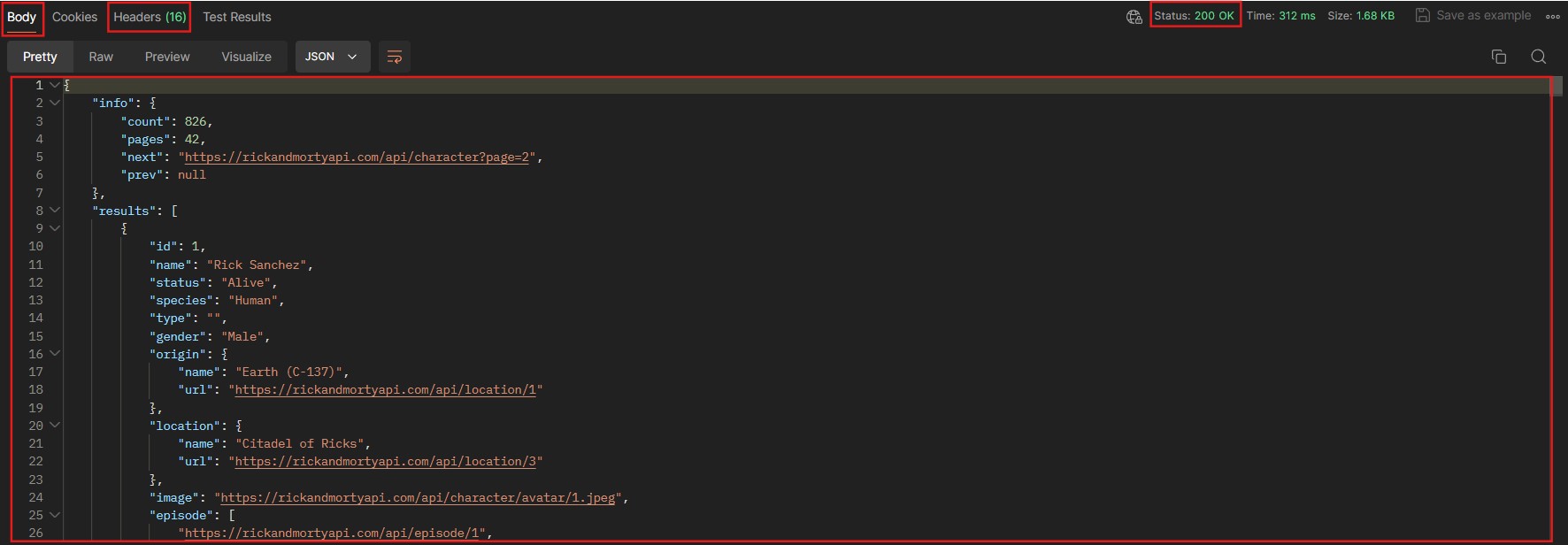
Task: Switch to the Cookies tab
Action: click(74, 17)
